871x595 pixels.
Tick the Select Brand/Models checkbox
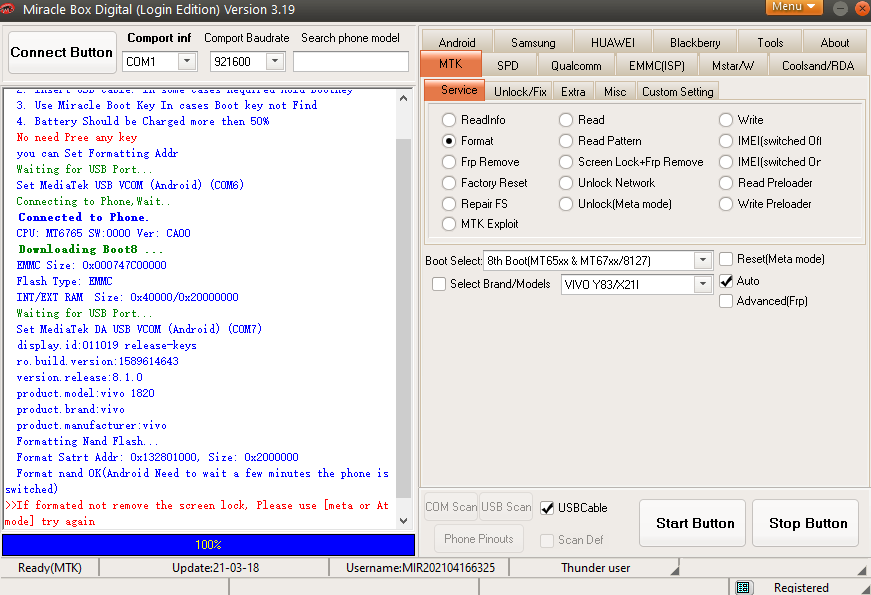click(x=439, y=284)
